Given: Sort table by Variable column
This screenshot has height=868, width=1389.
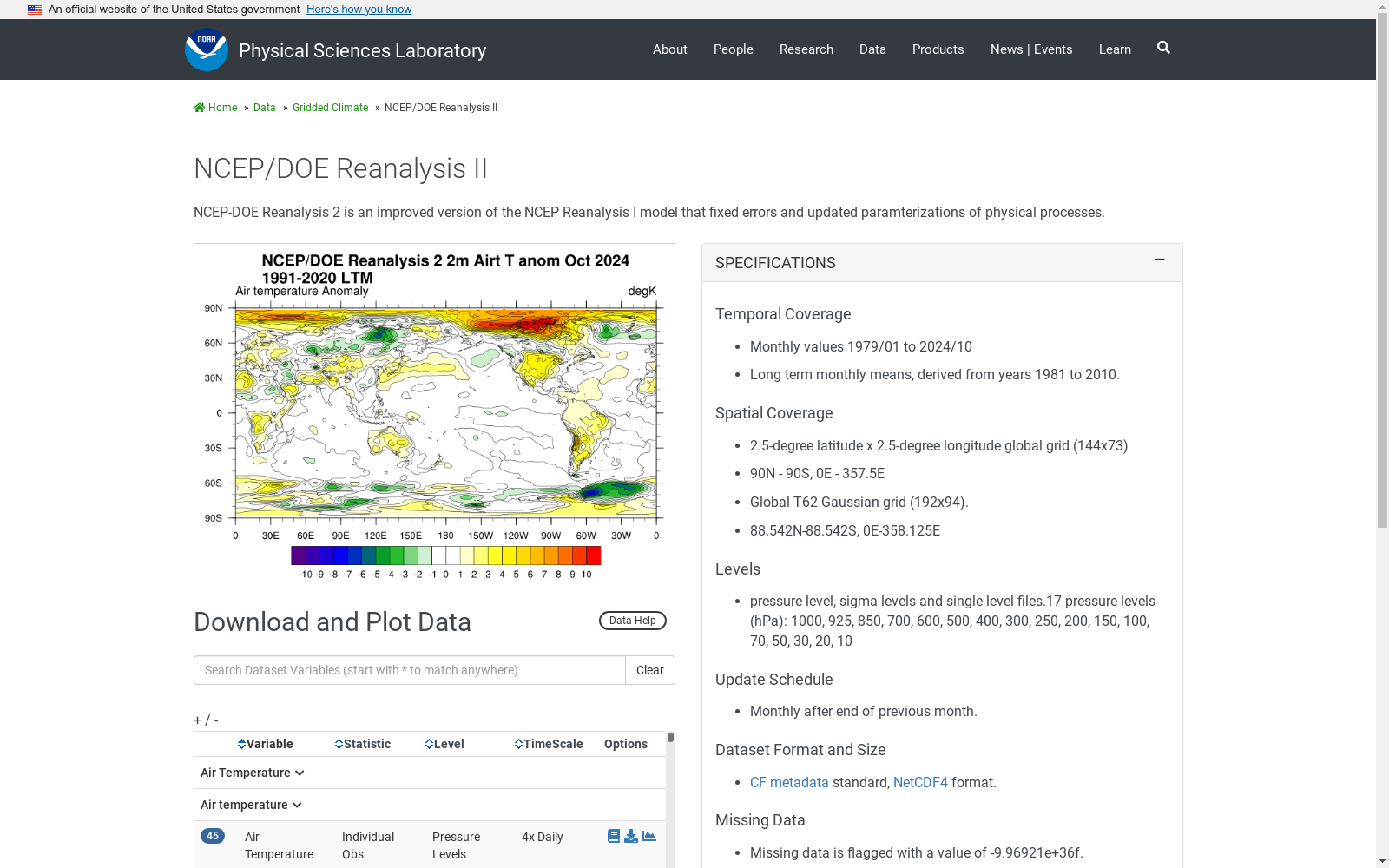Looking at the screenshot, I should (x=266, y=744).
